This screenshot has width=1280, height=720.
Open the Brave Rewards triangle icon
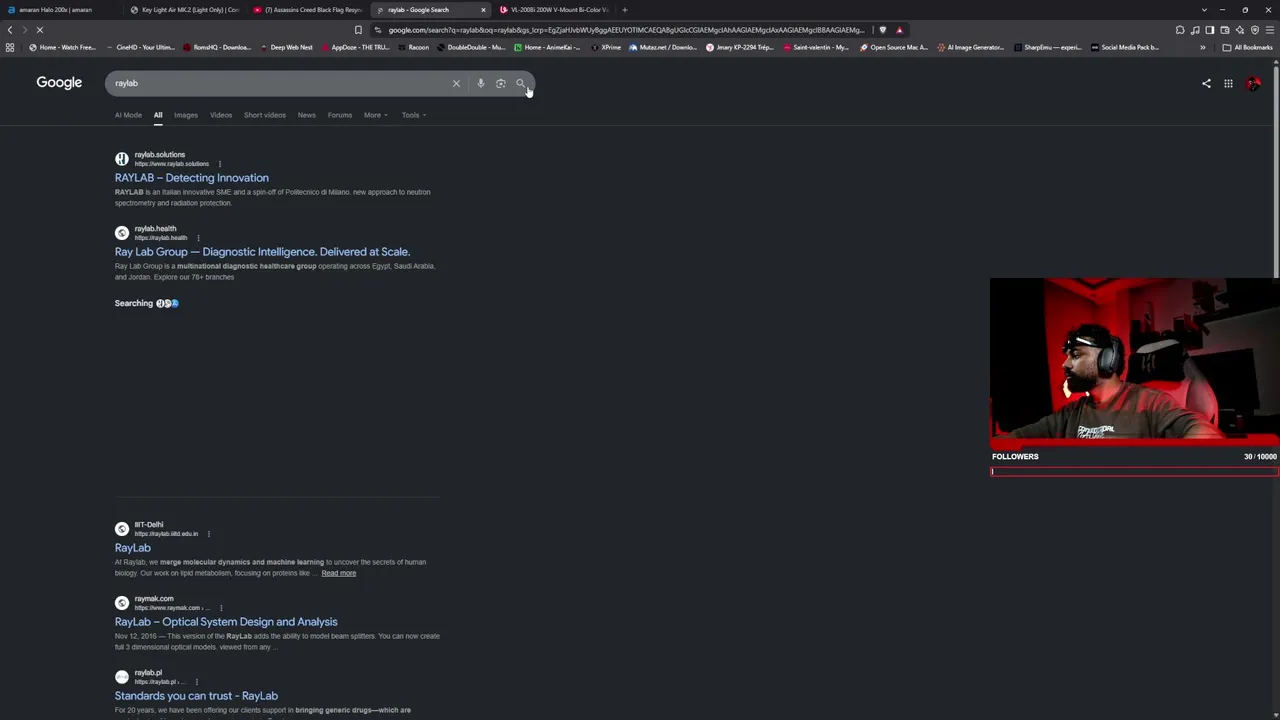click(x=899, y=30)
